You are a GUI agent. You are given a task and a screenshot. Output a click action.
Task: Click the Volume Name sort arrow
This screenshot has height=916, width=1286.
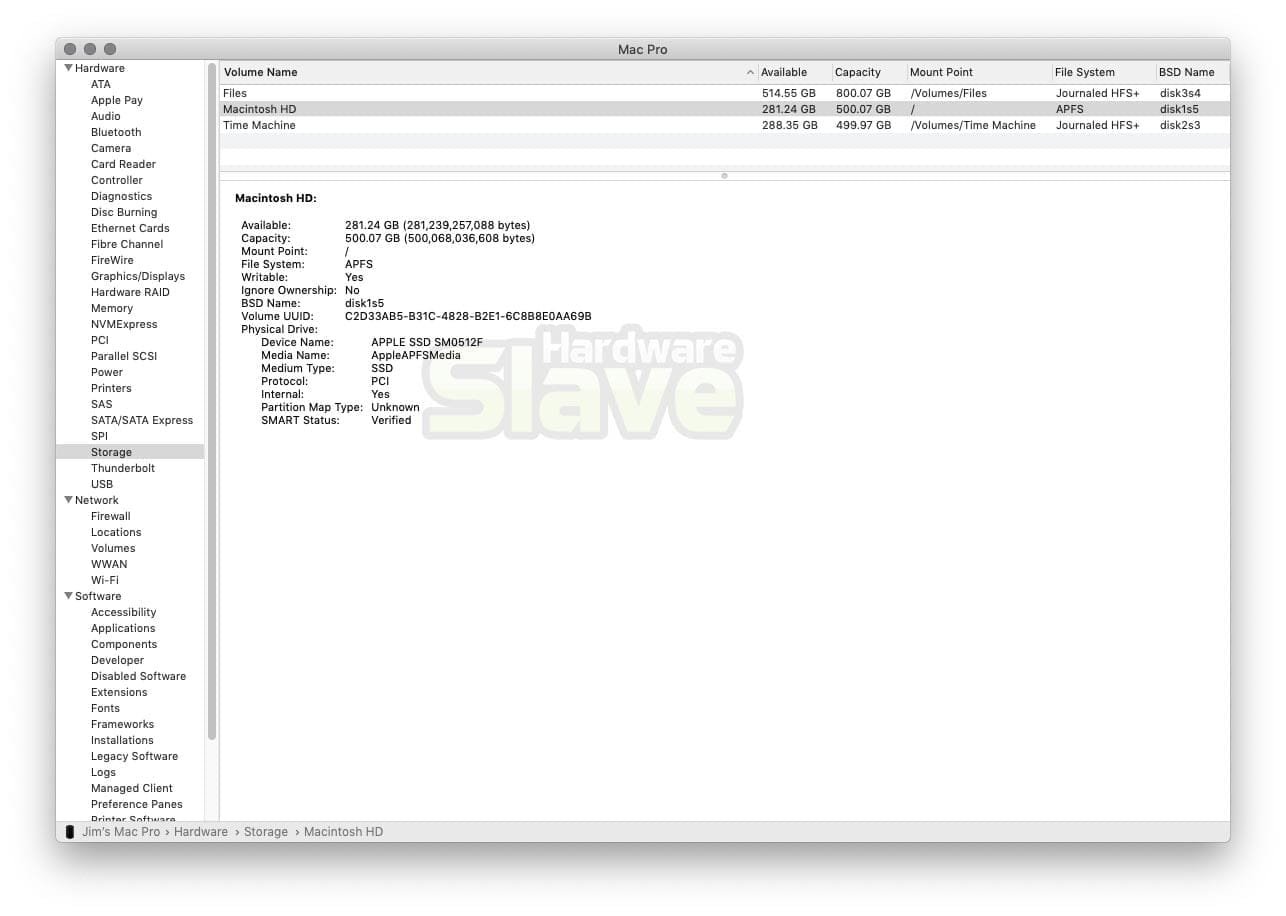[x=751, y=72]
